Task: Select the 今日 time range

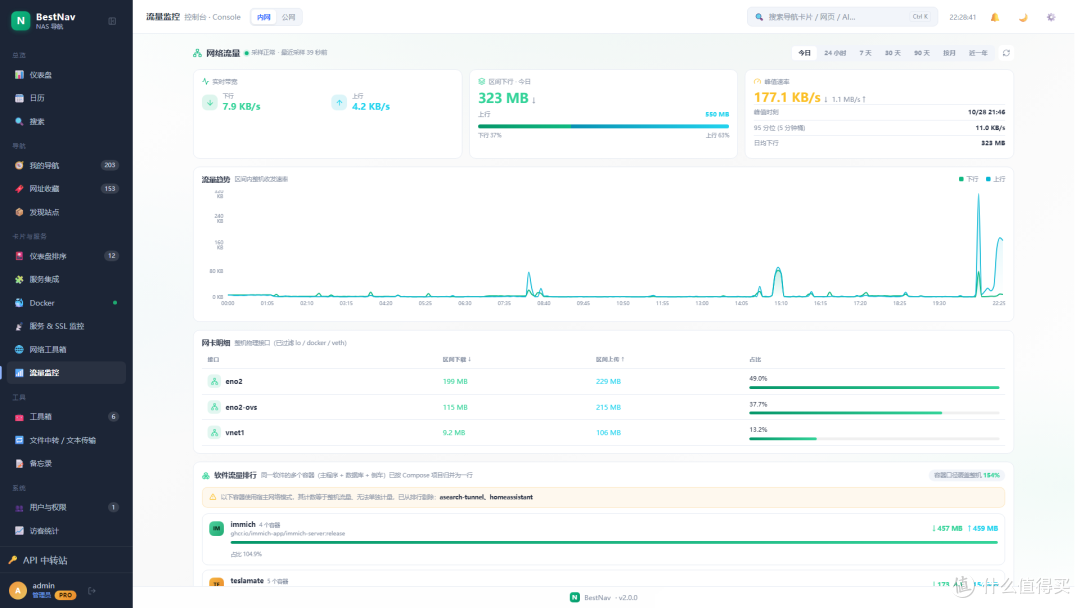Action: [x=804, y=53]
